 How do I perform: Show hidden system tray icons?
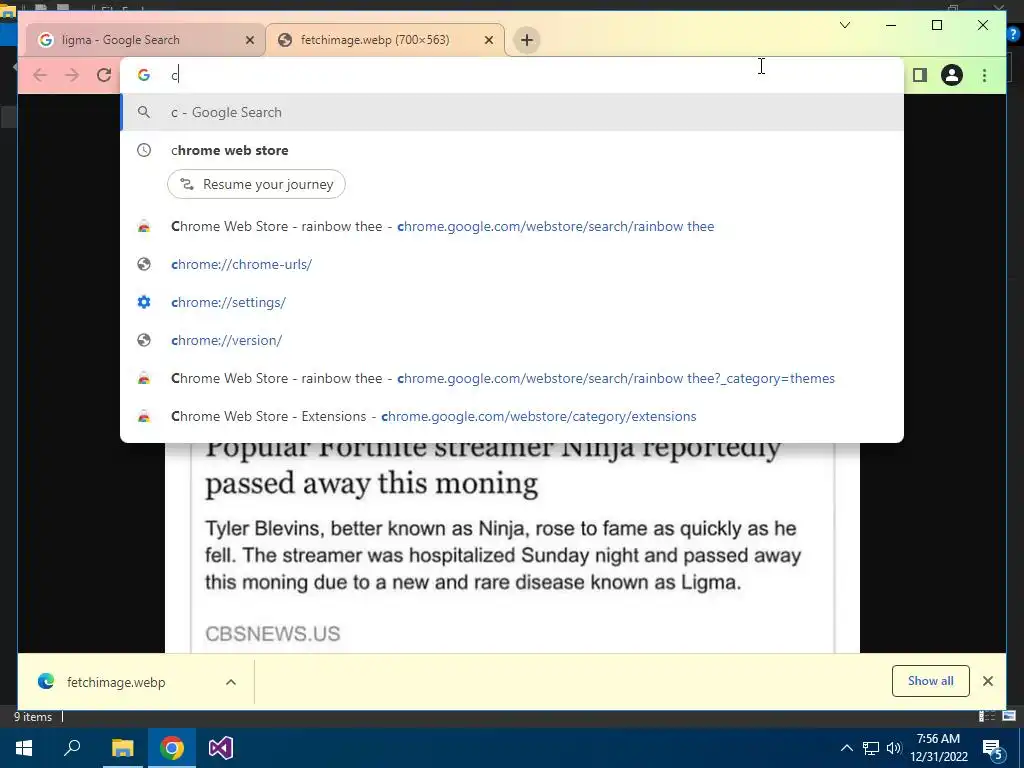[846, 748]
